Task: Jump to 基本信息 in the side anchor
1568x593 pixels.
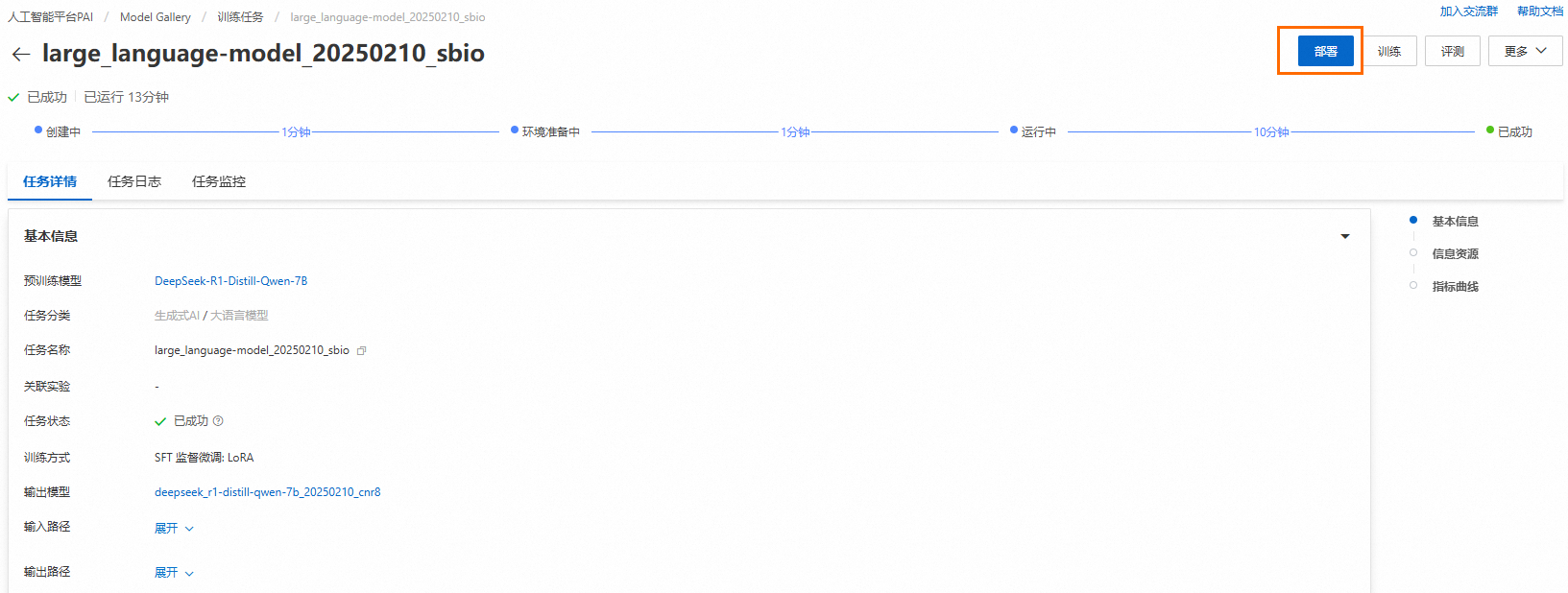Action: (1455, 222)
